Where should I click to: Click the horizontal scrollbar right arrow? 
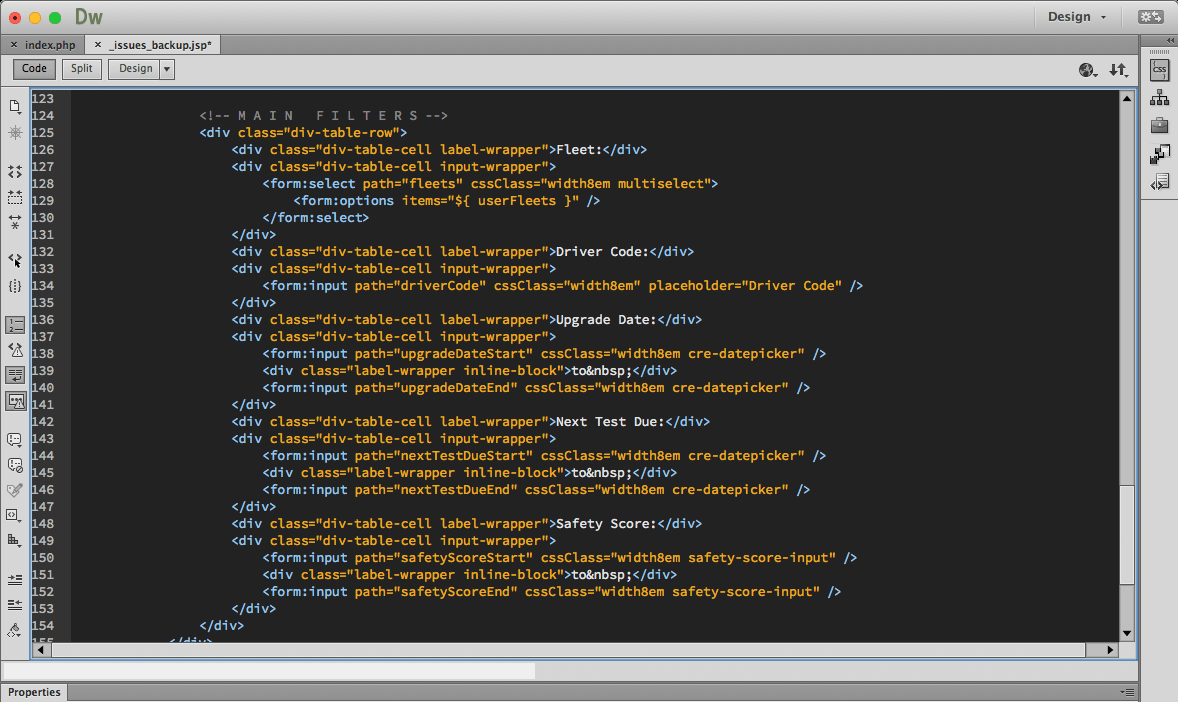(1110, 650)
